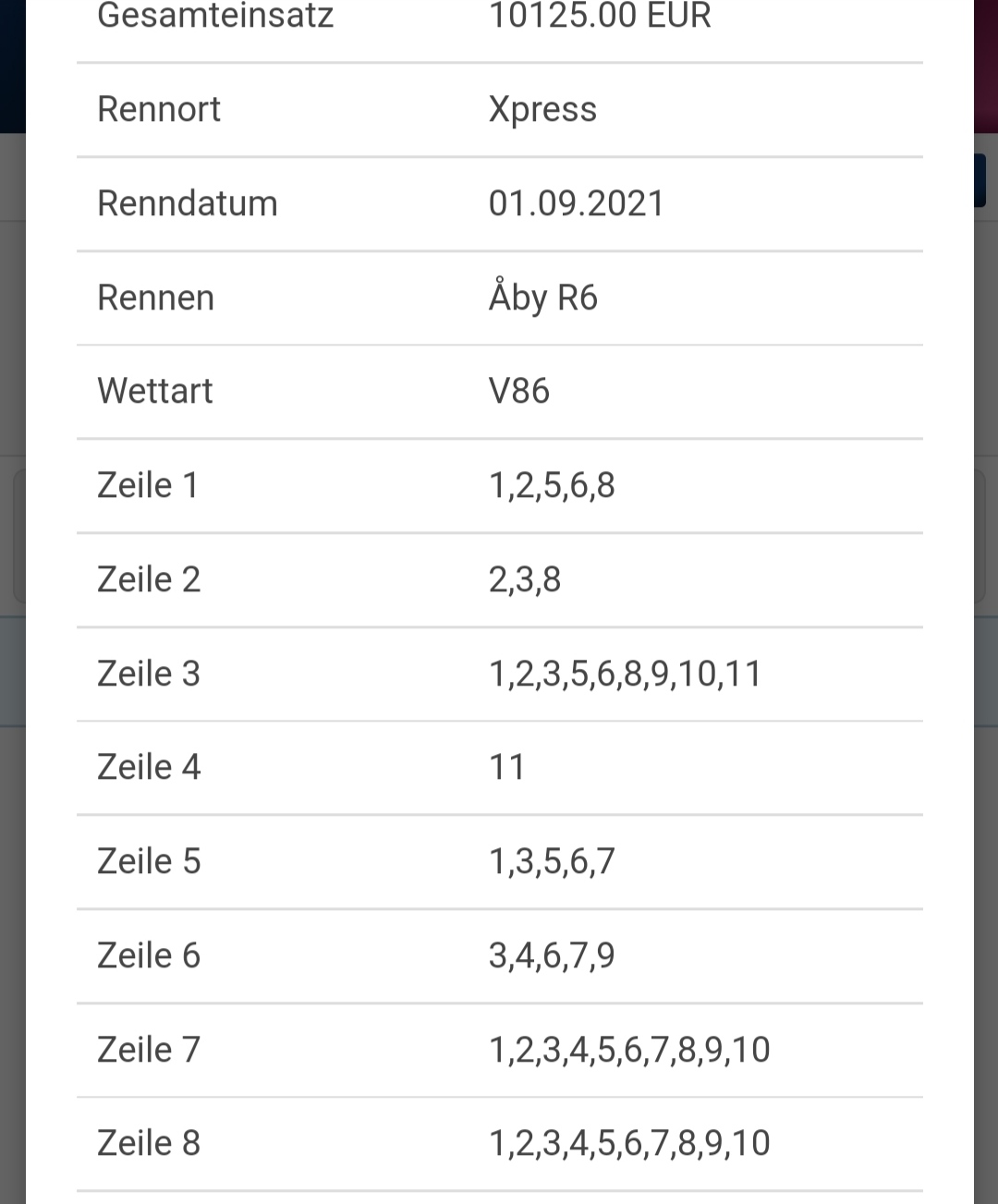998x1204 pixels.
Task: Select the date 01.09.2021
Action: (577, 203)
